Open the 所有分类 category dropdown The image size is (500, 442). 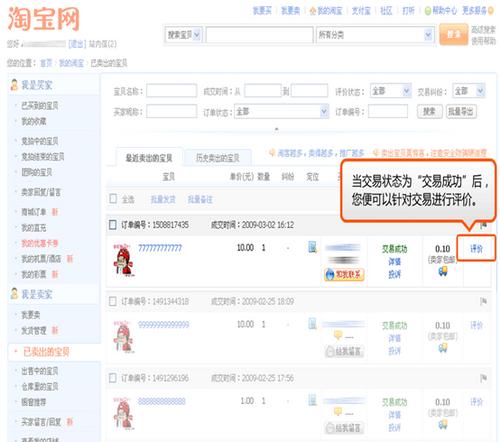375,35
